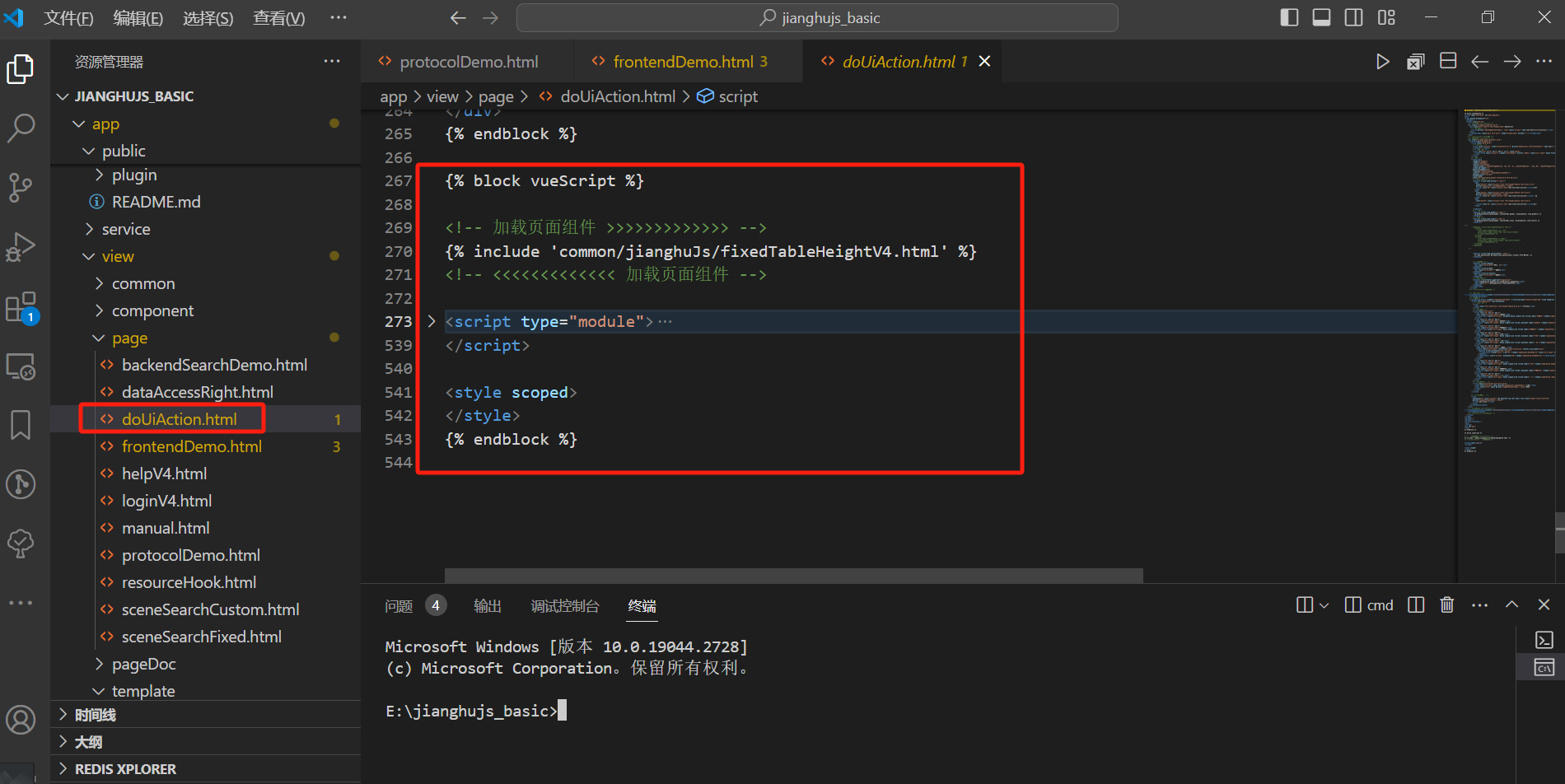Toggle the secondary side bar

click(x=1354, y=17)
